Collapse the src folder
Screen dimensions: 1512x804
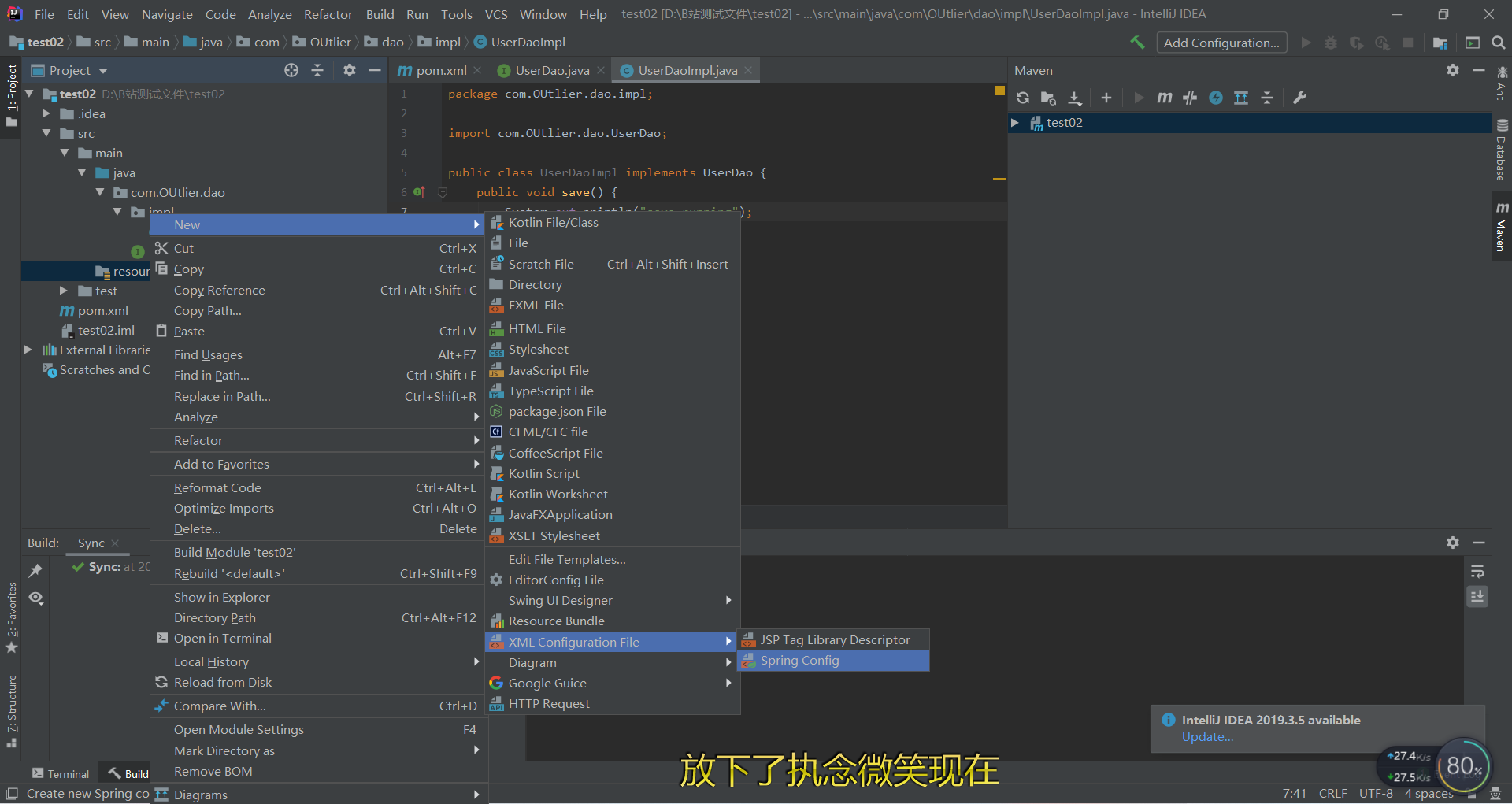coord(46,133)
